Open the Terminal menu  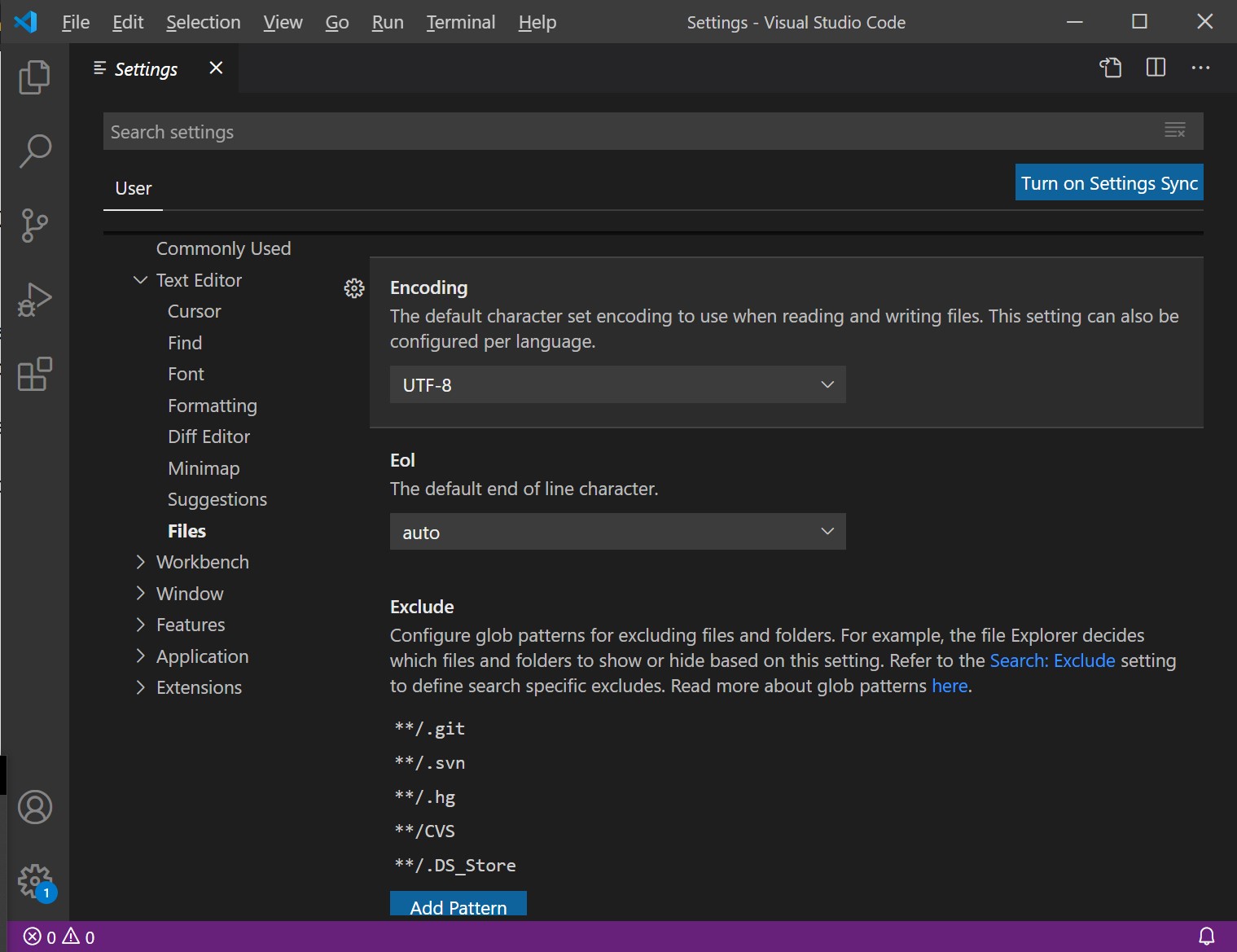460,22
